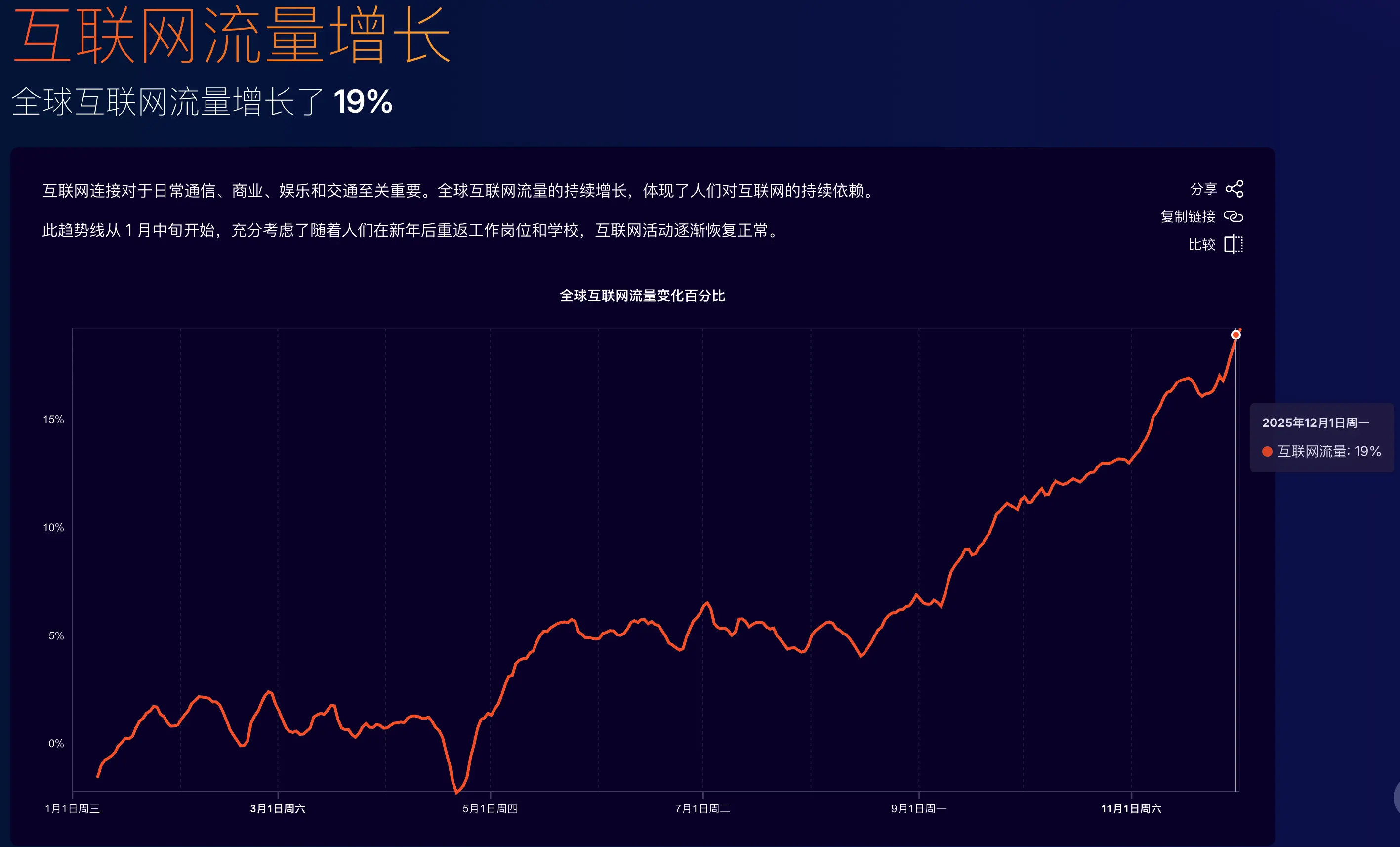Click the 5月1日周四 x-axis label
The width and height of the screenshot is (1400, 847).
tap(490, 808)
